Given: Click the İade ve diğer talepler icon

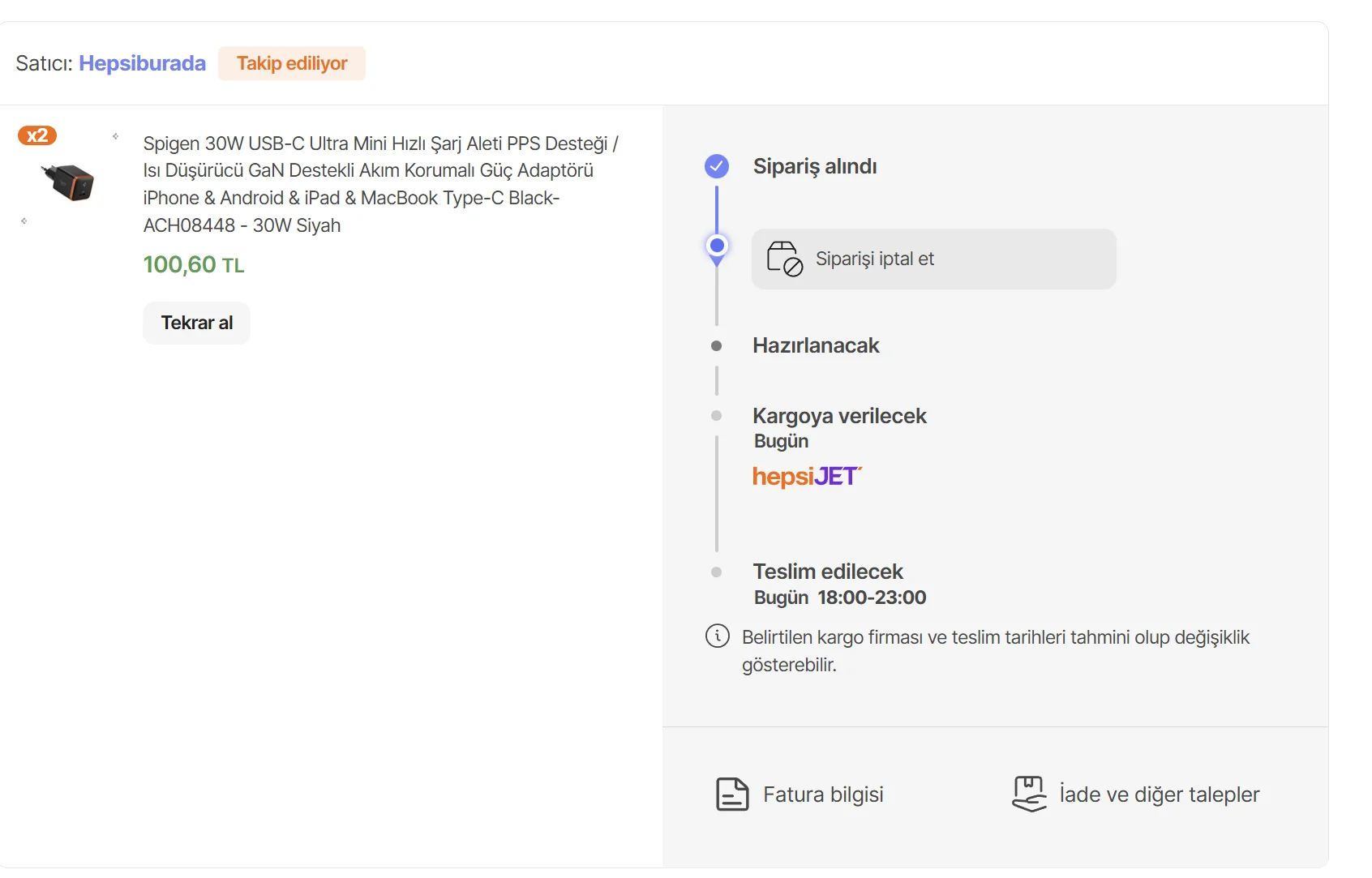Looking at the screenshot, I should pyautogui.click(x=1029, y=794).
